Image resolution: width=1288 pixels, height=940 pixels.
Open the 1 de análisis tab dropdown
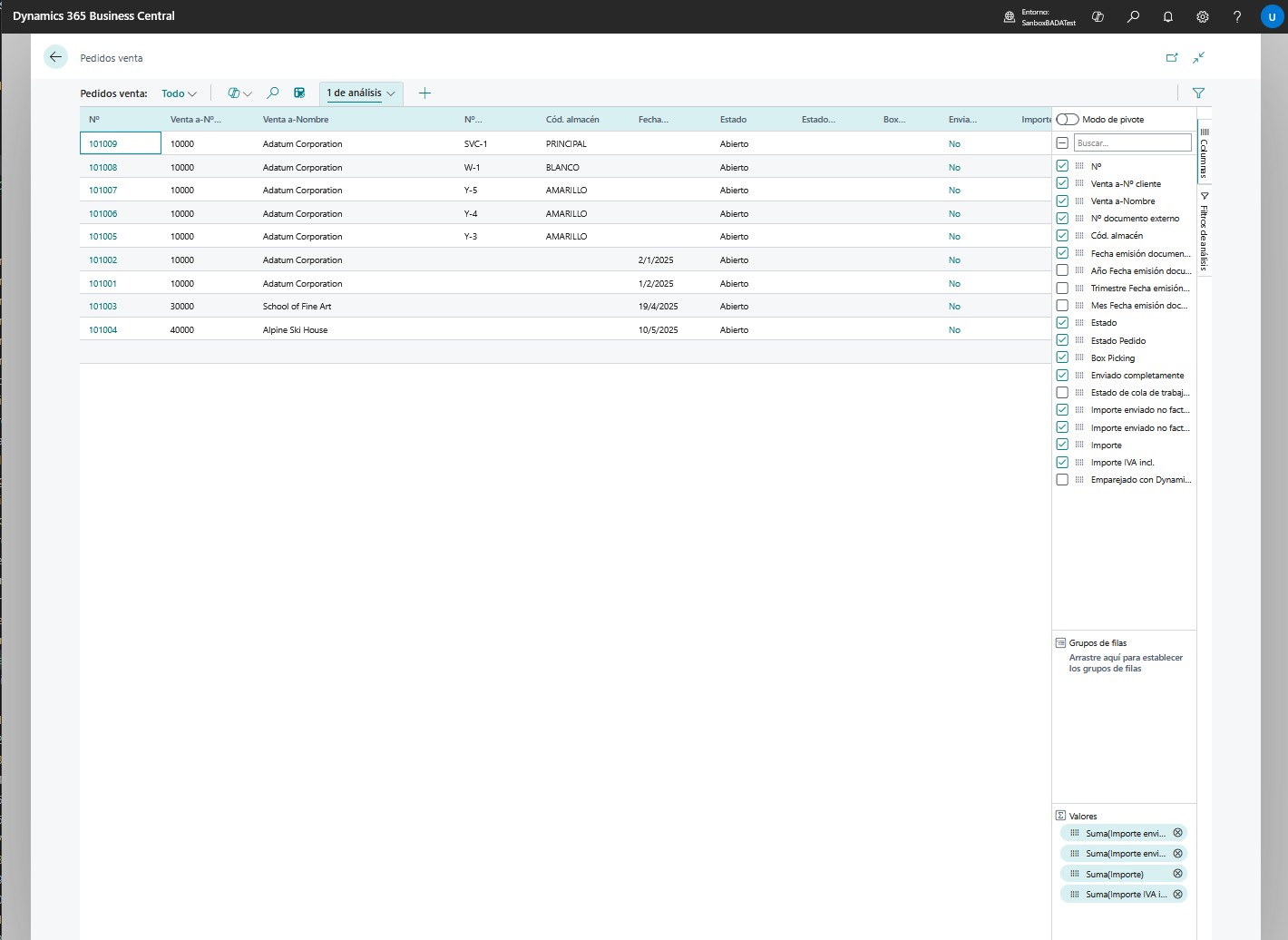[x=391, y=93]
